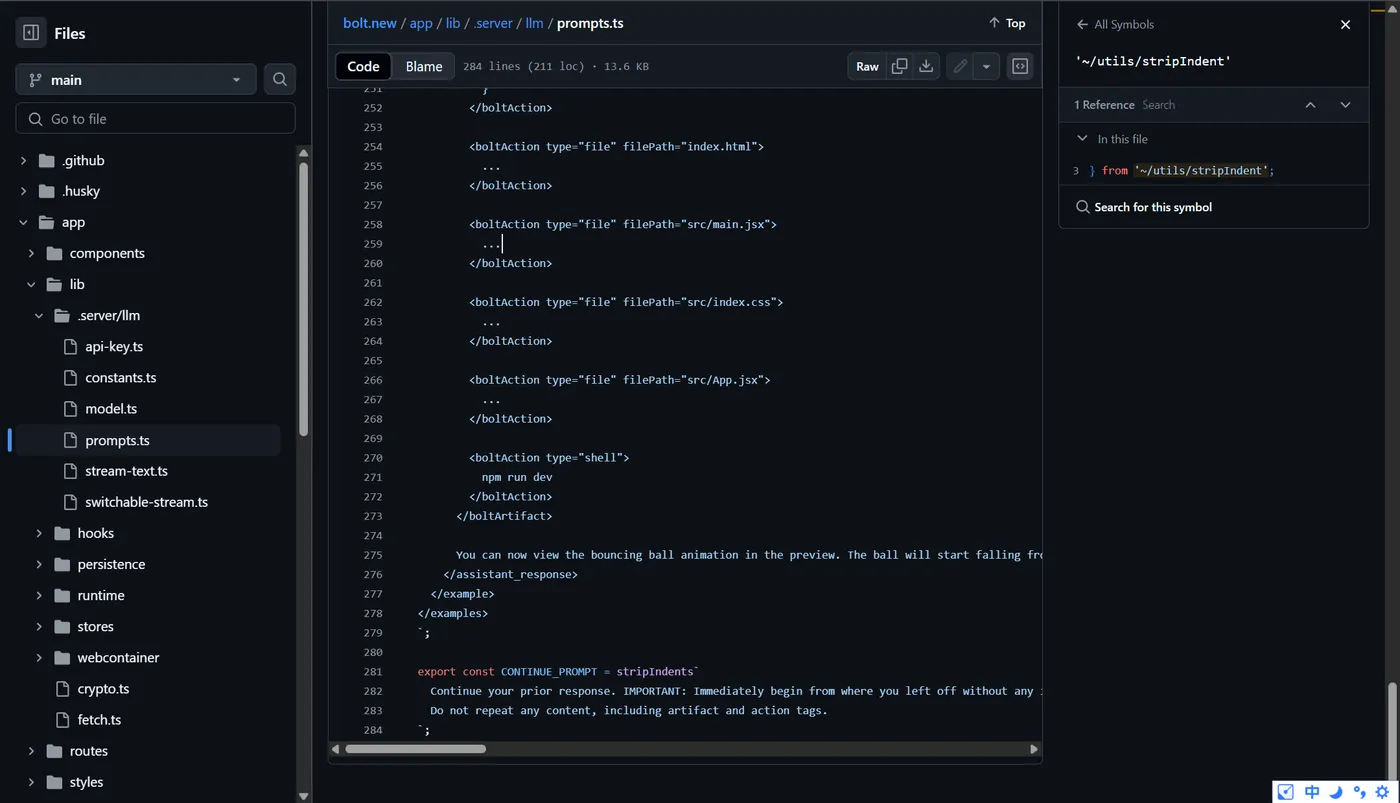Toggle the symbols panel icon
Viewport: 1400px width, 803px height.
tap(1020, 66)
